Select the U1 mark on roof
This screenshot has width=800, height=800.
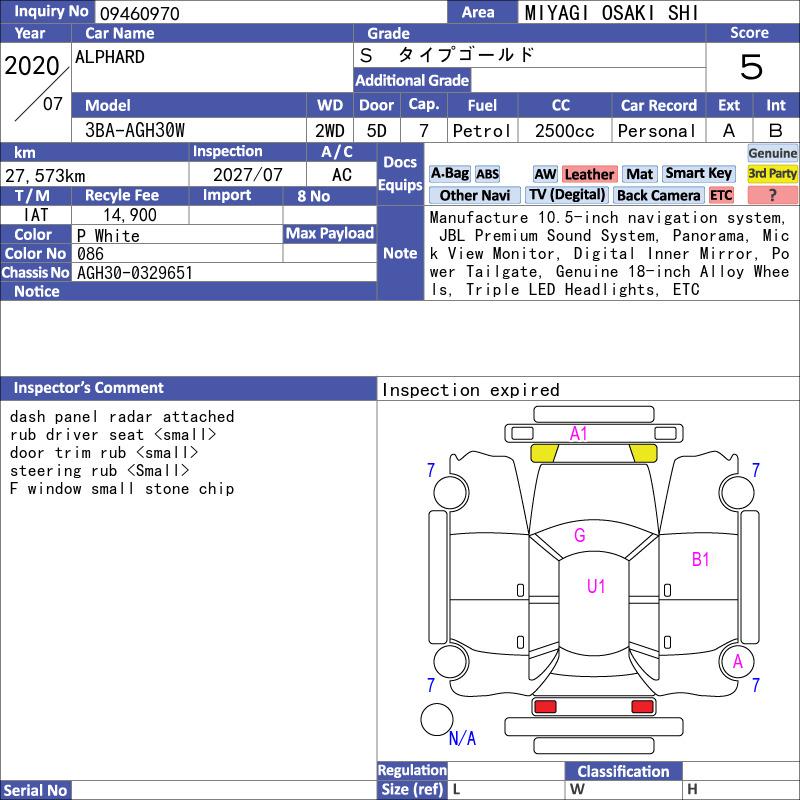tap(596, 586)
